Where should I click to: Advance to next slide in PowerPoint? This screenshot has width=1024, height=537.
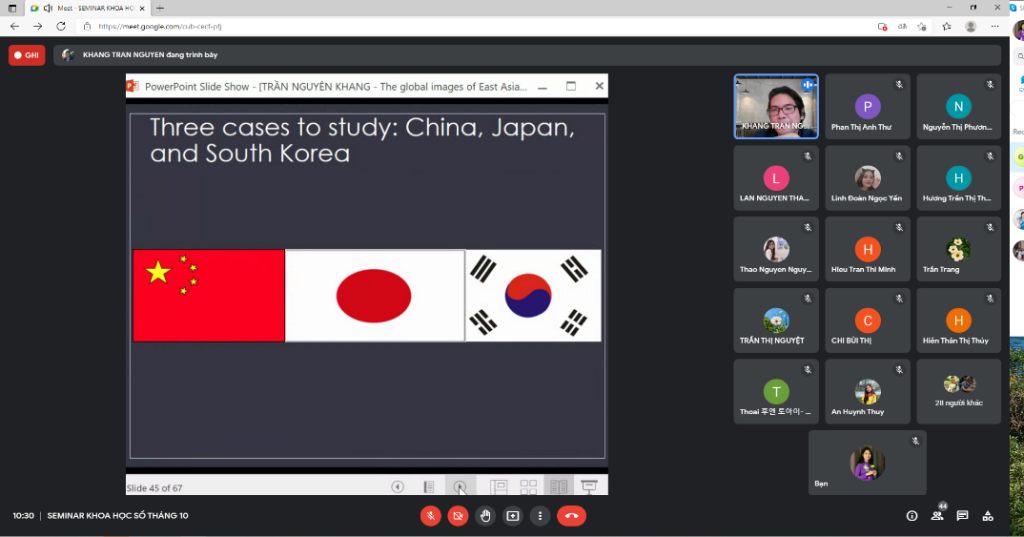pyautogui.click(x=460, y=487)
